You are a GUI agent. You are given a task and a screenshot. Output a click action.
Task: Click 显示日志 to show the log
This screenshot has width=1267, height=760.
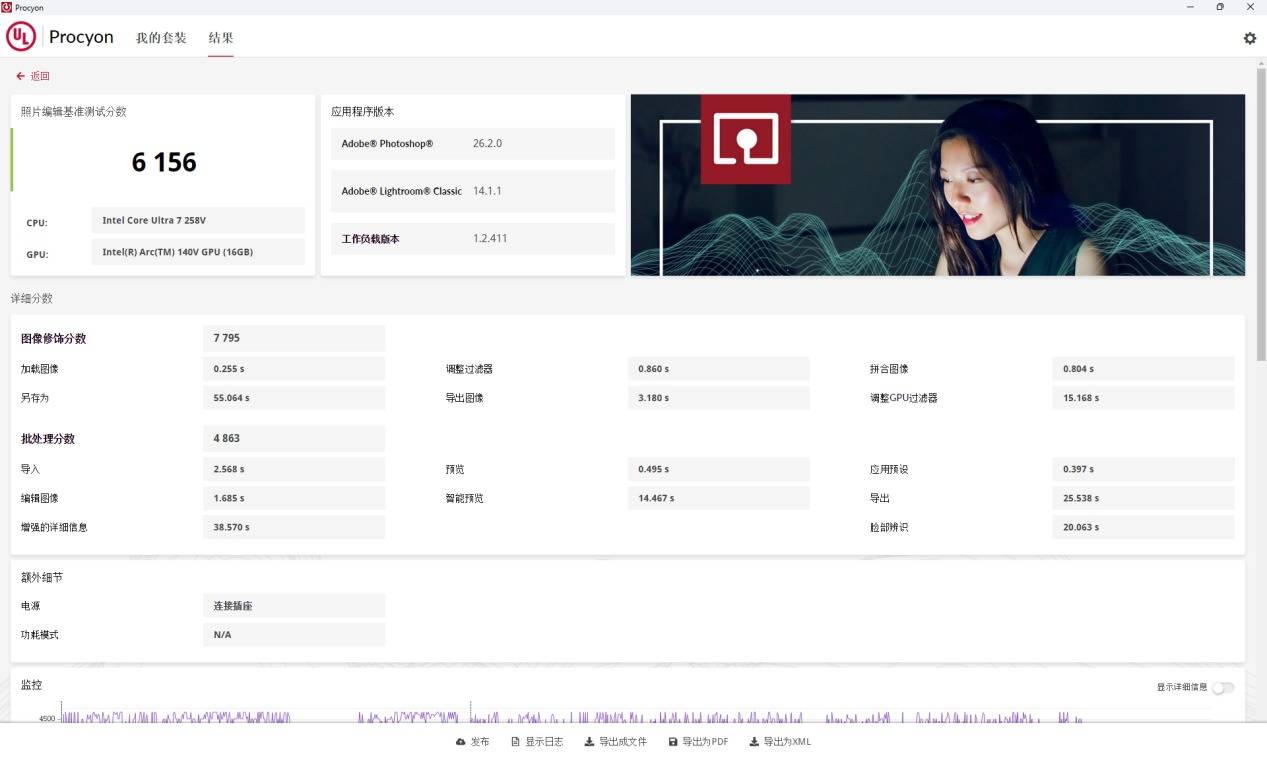(537, 742)
